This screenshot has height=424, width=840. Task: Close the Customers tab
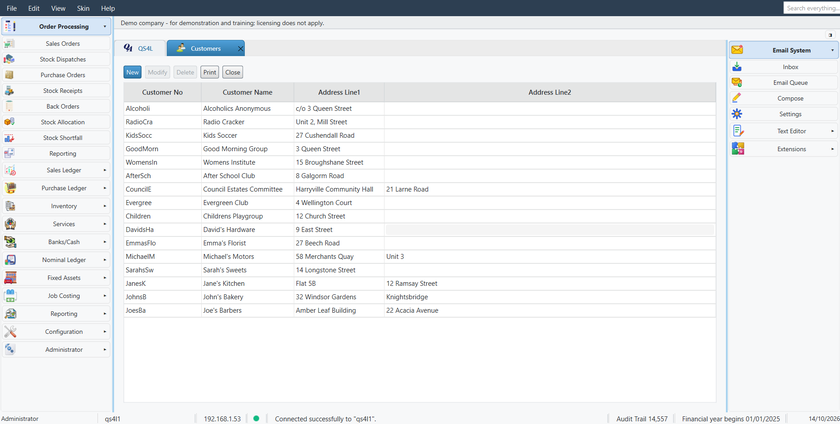(x=240, y=49)
